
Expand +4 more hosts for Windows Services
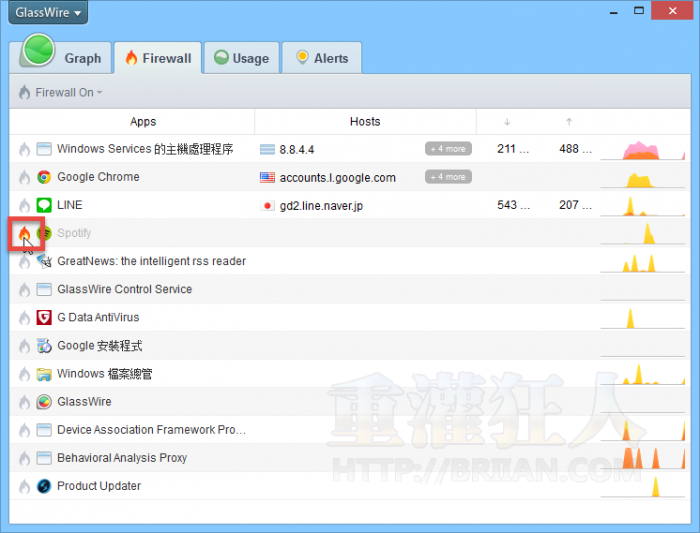click(447, 149)
